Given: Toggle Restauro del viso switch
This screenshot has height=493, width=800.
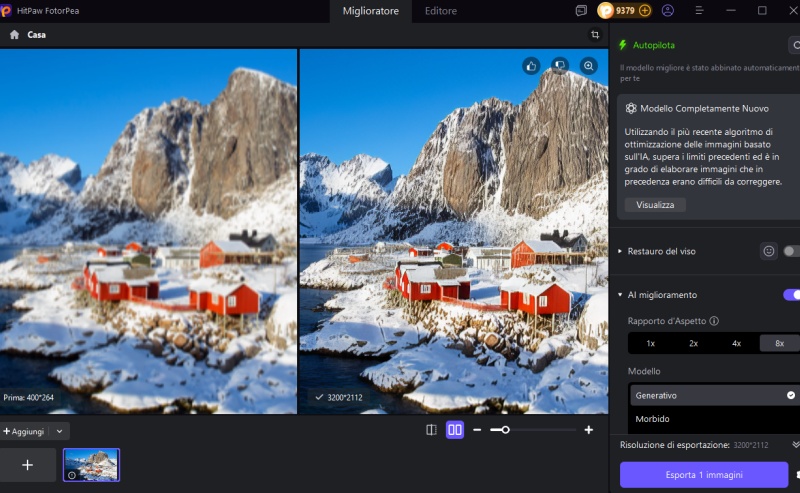Looking at the screenshot, I should pyautogui.click(x=792, y=251).
